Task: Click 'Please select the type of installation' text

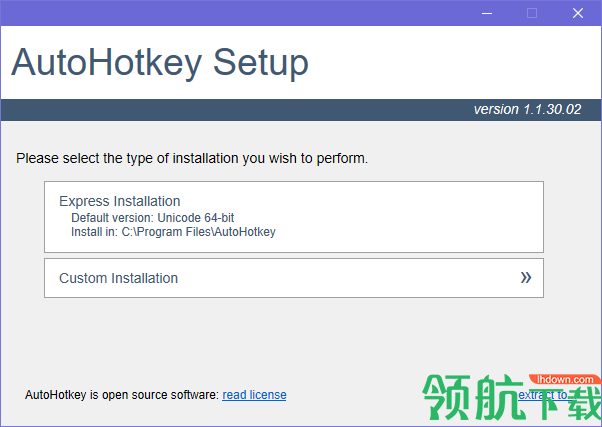Action: pos(192,158)
